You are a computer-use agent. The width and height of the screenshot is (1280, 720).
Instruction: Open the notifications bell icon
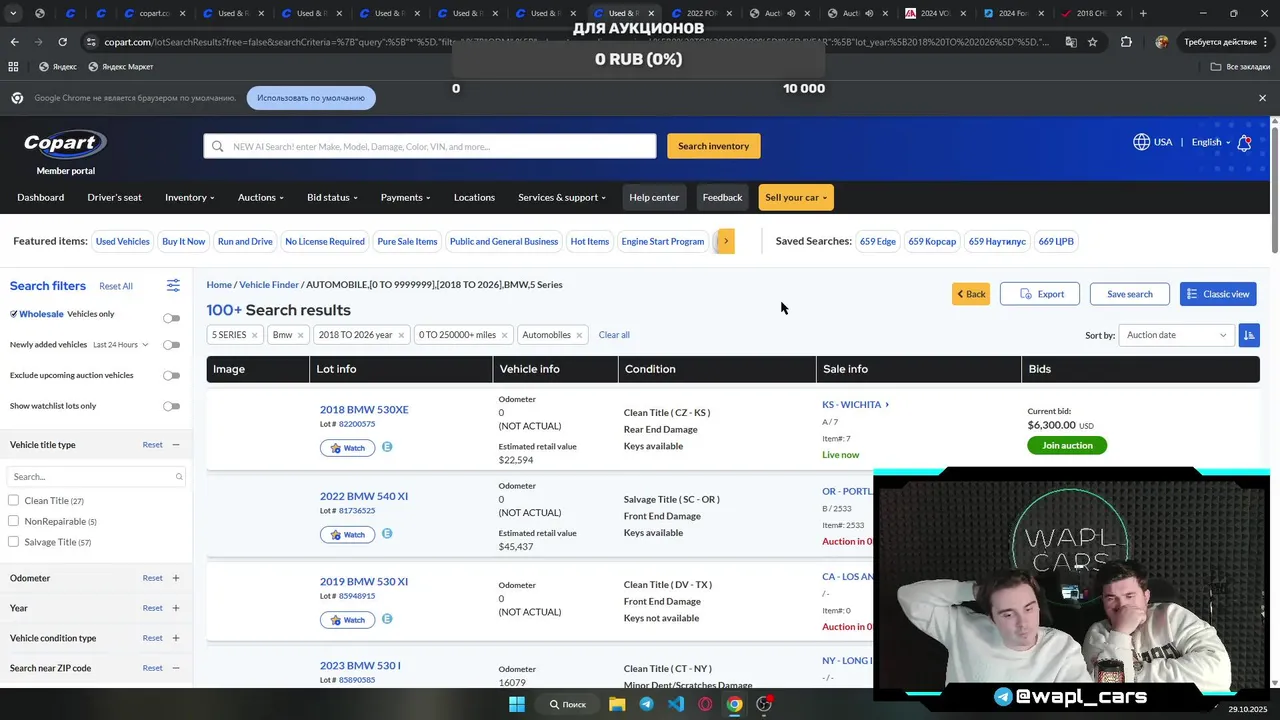coord(1244,143)
